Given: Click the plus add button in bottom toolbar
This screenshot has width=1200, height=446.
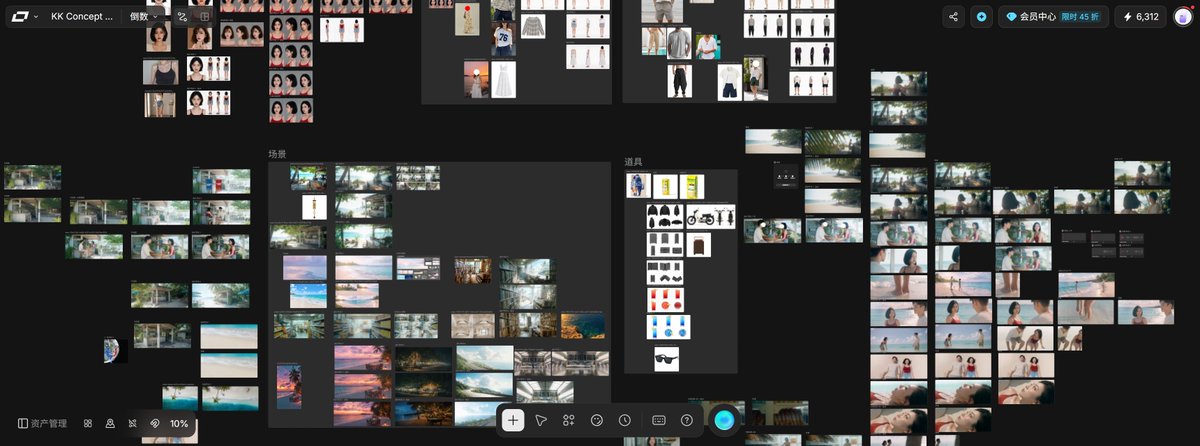Looking at the screenshot, I should [x=513, y=420].
